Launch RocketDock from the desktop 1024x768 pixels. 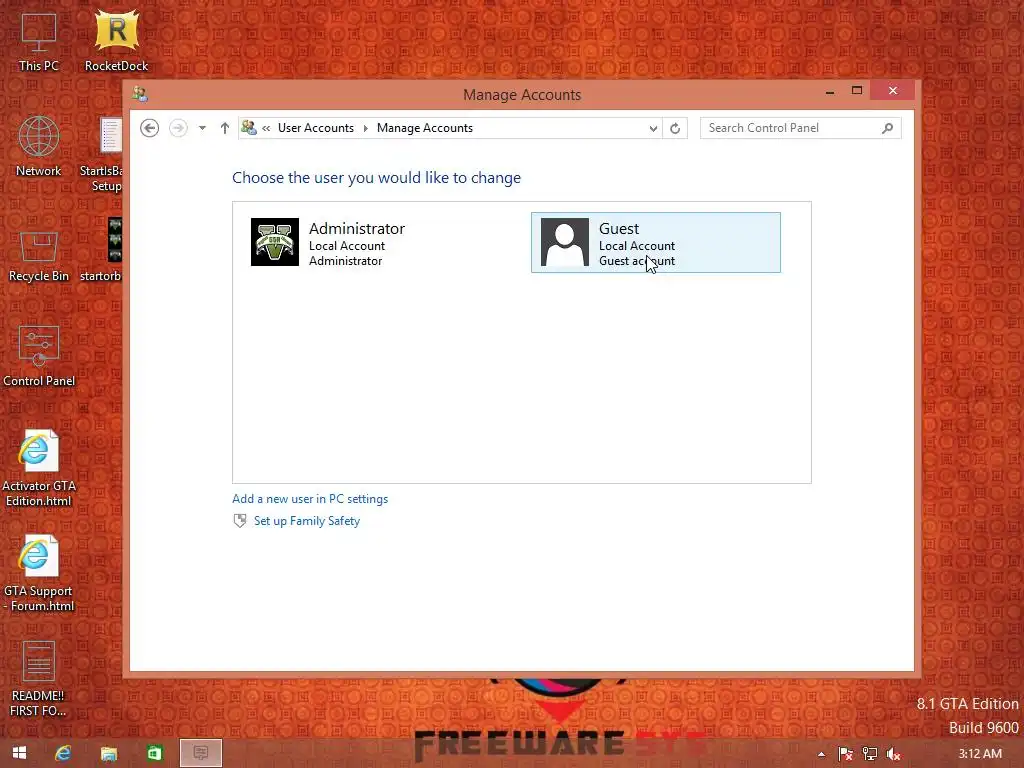116,40
